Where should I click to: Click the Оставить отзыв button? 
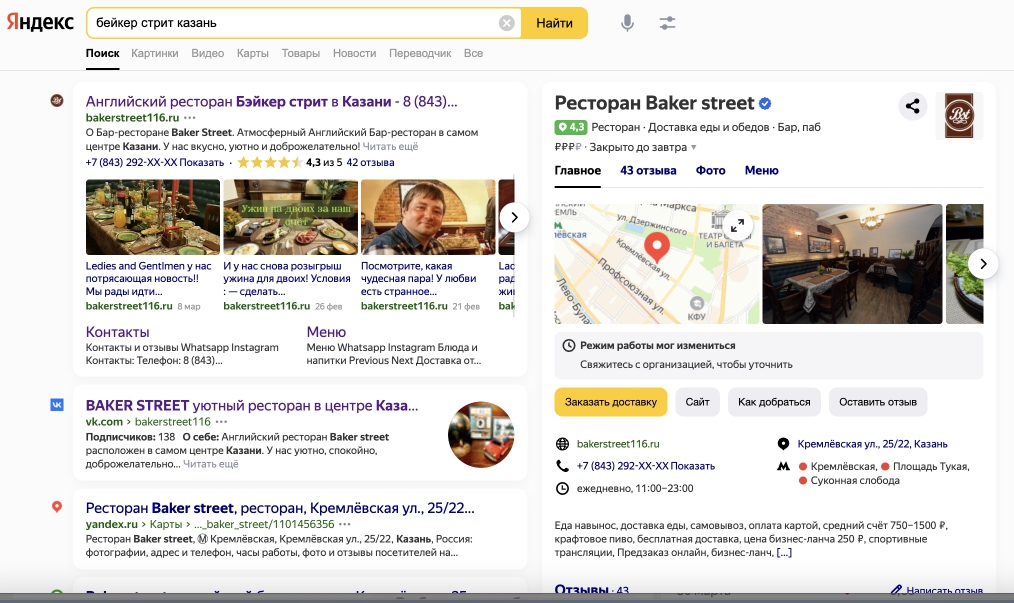click(878, 402)
